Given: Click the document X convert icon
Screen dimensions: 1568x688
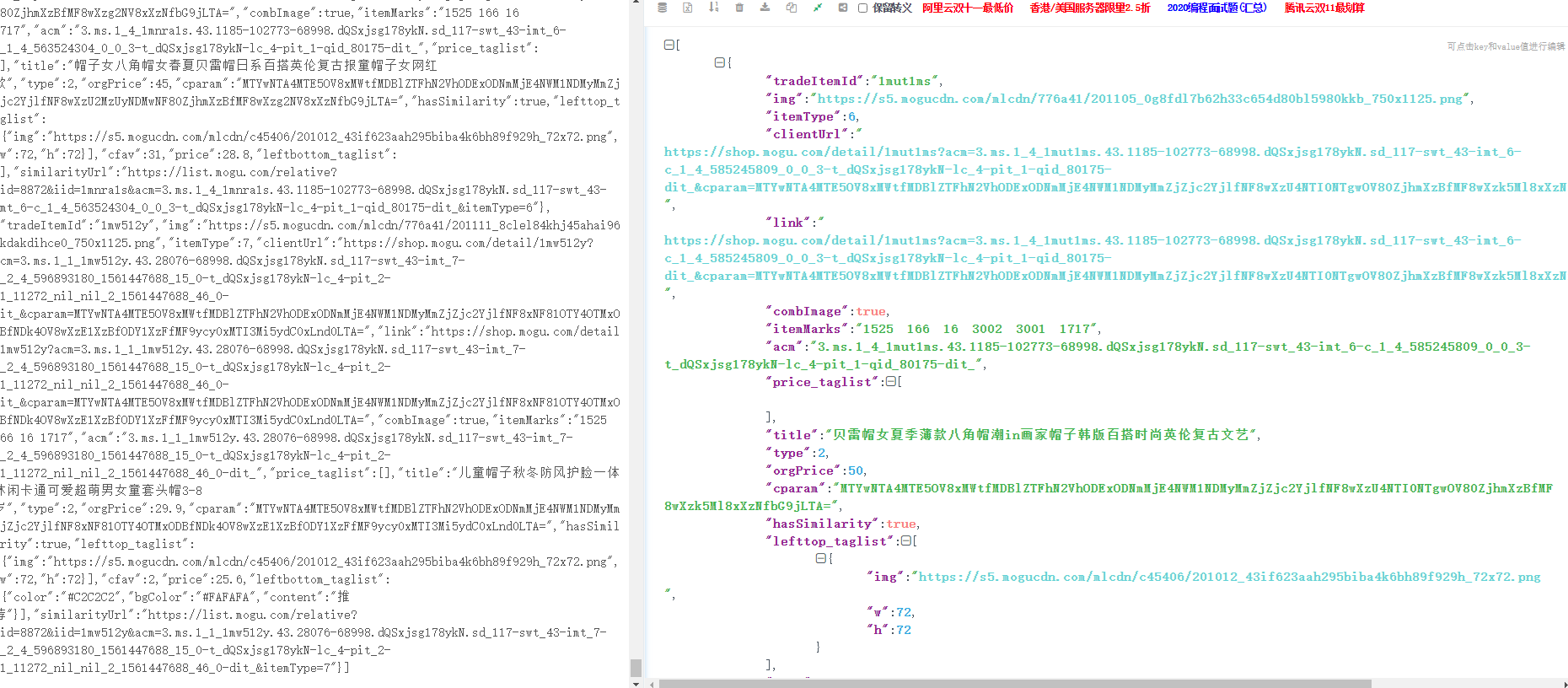Looking at the screenshot, I should 688,8.
